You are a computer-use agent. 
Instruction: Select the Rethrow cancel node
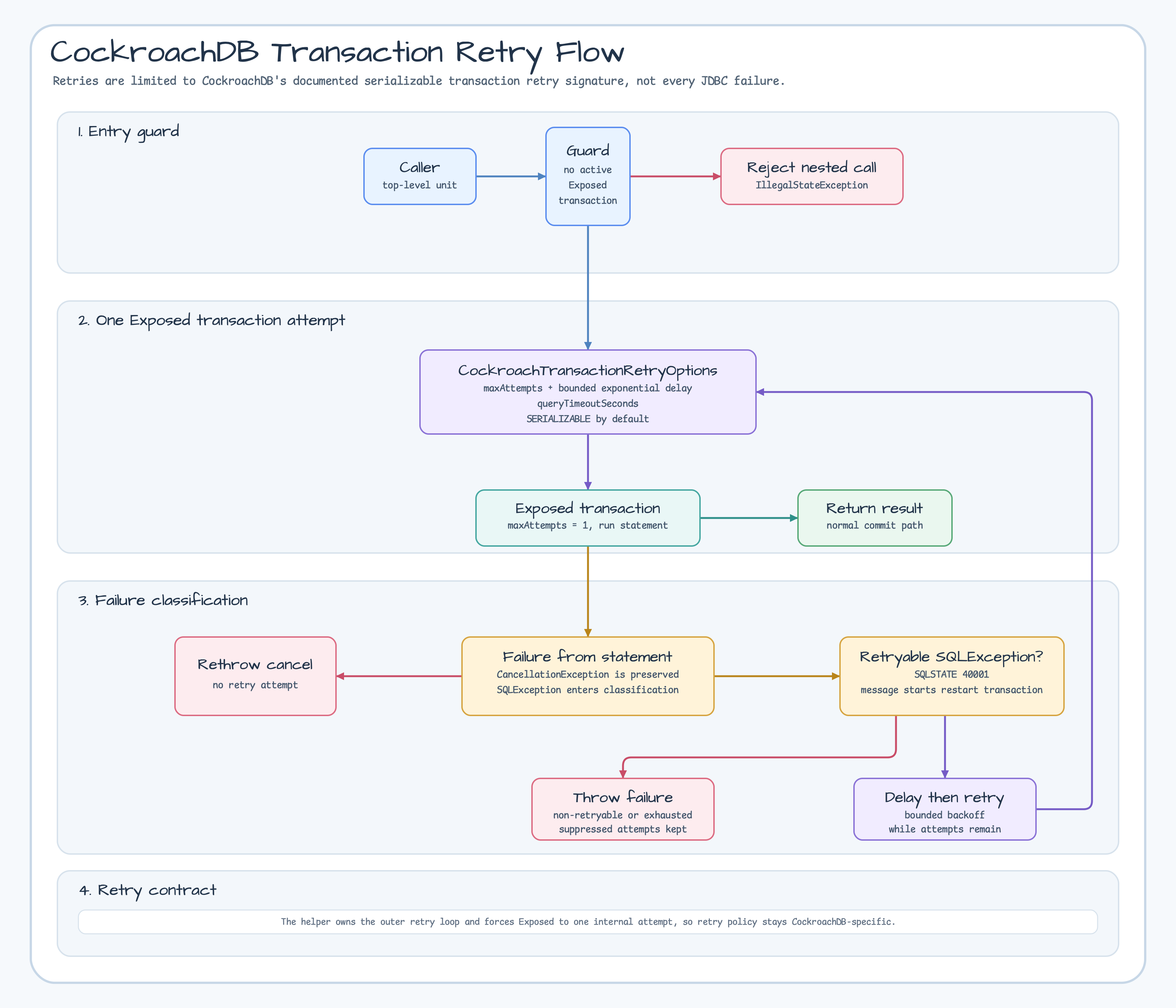(x=255, y=676)
